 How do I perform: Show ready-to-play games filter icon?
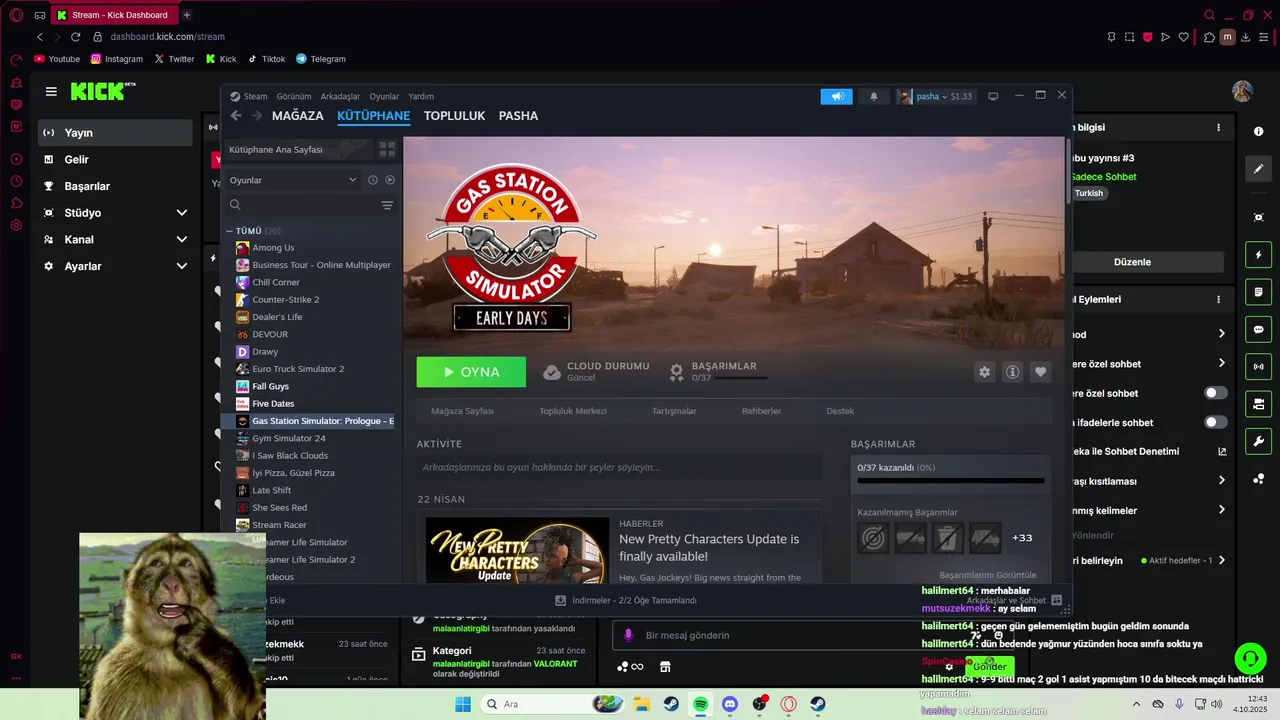pyautogui.click(x=390, y=180)
